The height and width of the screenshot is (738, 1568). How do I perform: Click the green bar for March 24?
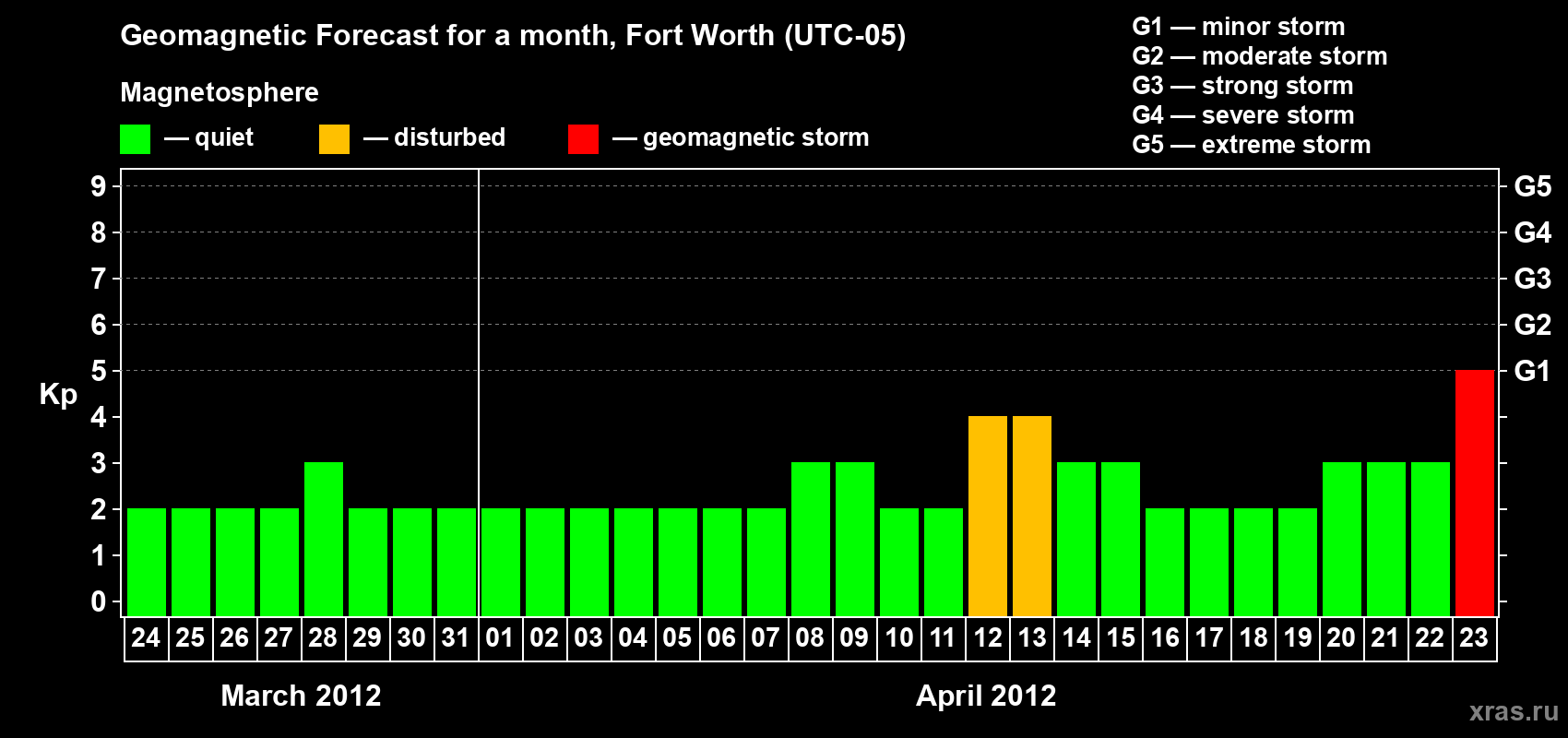tap(147, 562)
